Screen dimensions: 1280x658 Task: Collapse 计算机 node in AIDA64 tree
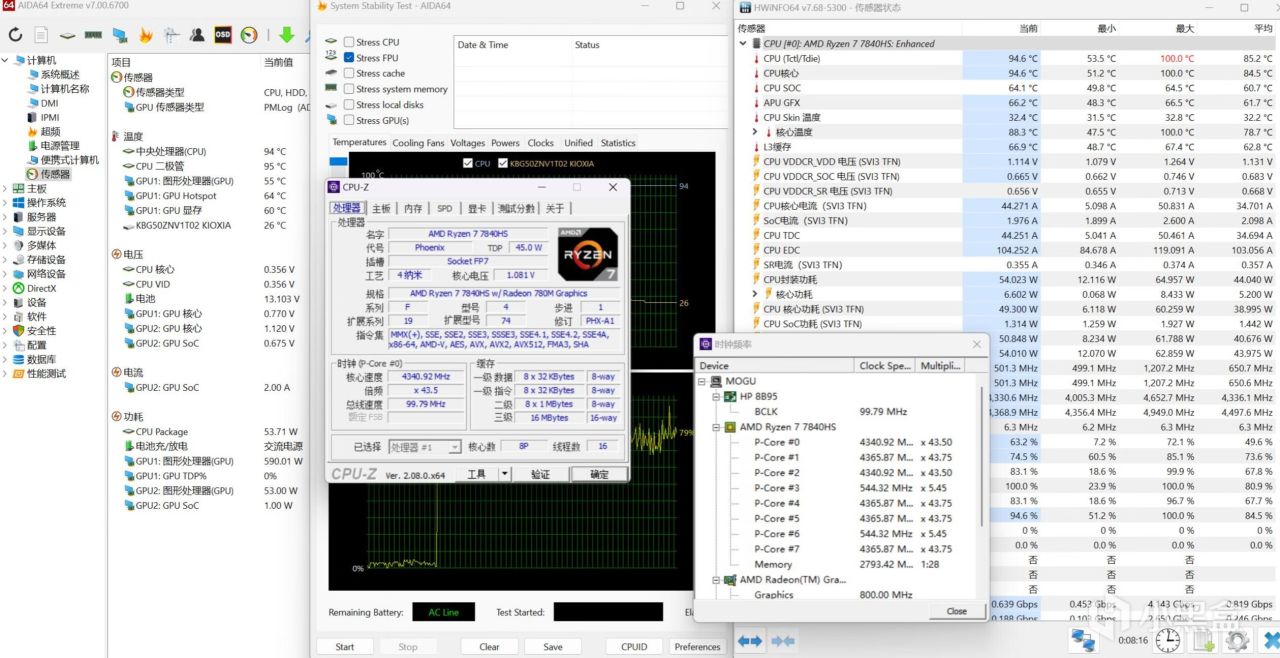pos(5,60)
